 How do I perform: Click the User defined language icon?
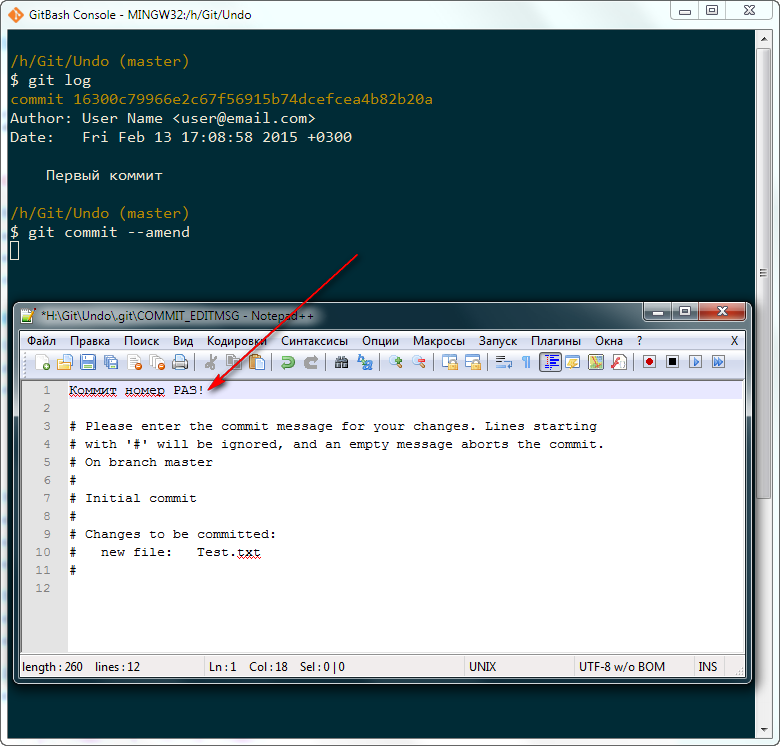(x=573, y=362)
